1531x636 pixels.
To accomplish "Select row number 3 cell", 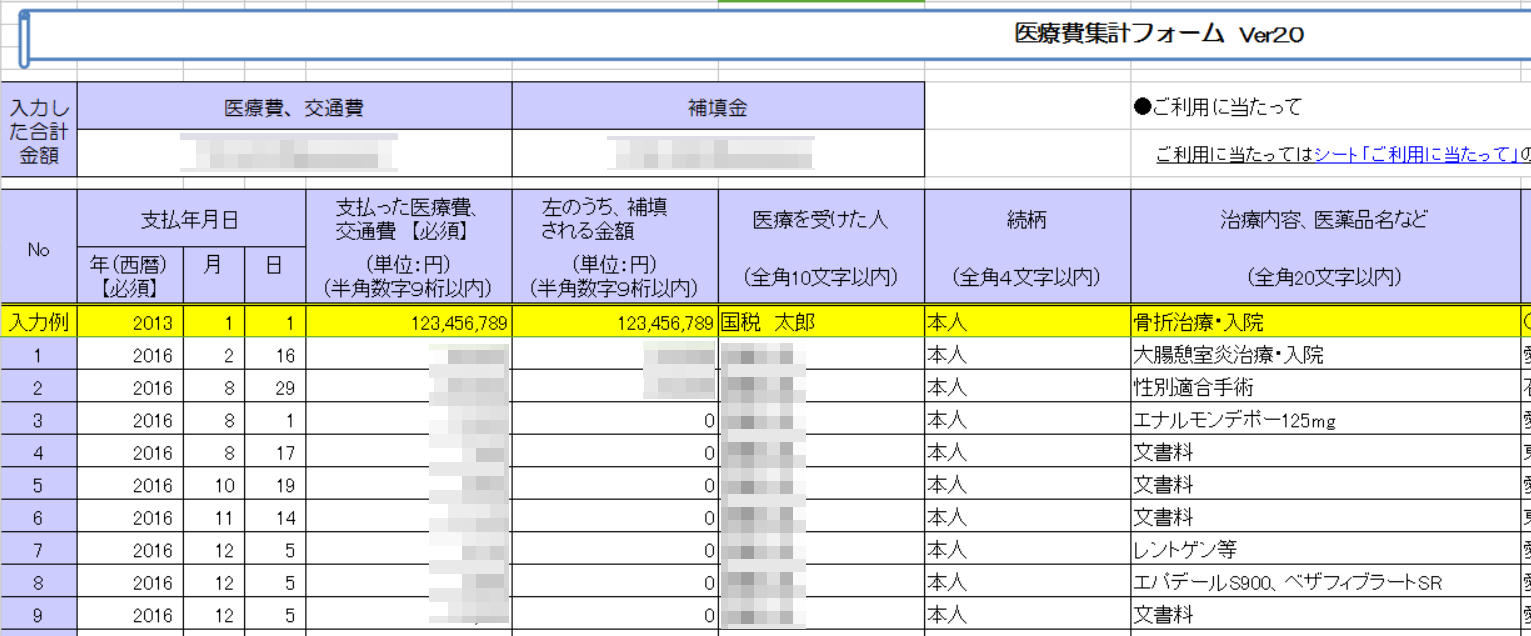I will tap(39, 420).
